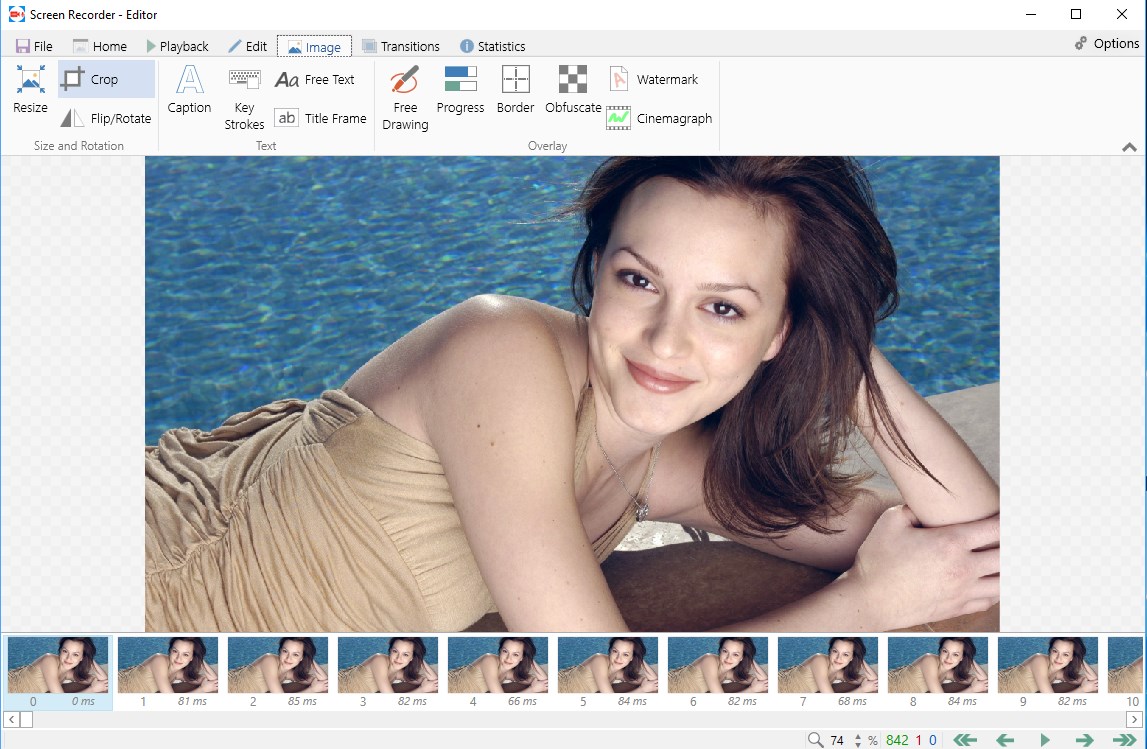Add a Caption overlay
This screenshot has width=1147, height=749.
189,90
